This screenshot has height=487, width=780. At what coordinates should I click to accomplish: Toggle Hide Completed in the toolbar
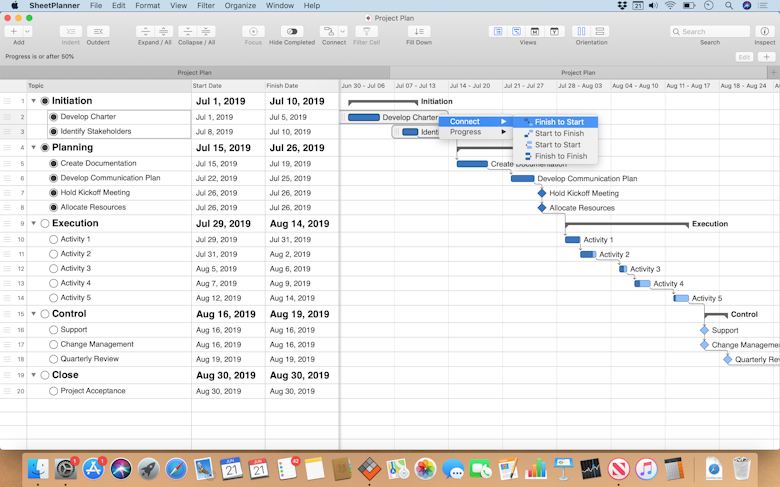(292, 31)
